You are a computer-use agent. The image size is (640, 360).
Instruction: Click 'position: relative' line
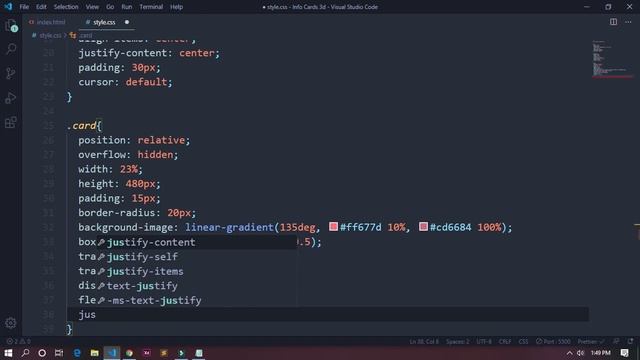134,140
